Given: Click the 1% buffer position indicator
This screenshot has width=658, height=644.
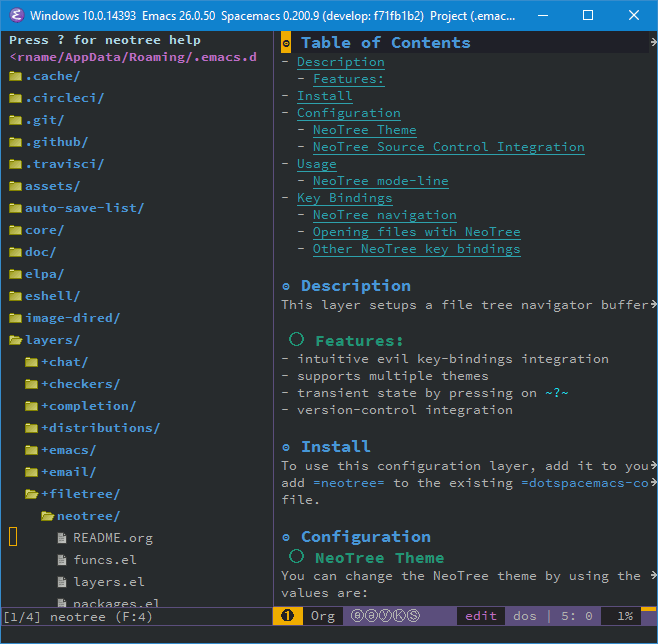Looking at the screenshot, I should click(625, 616).
